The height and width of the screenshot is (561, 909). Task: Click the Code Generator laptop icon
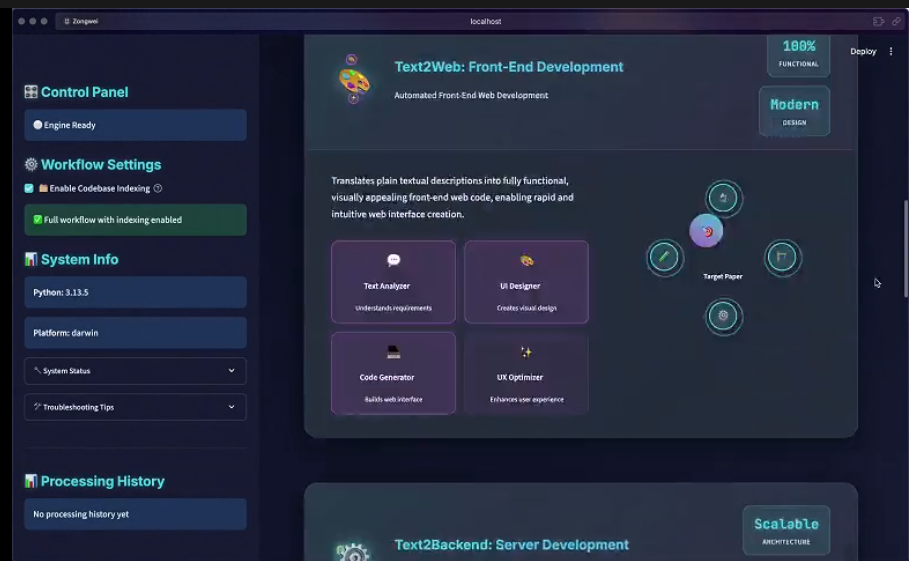coord(394,352)
